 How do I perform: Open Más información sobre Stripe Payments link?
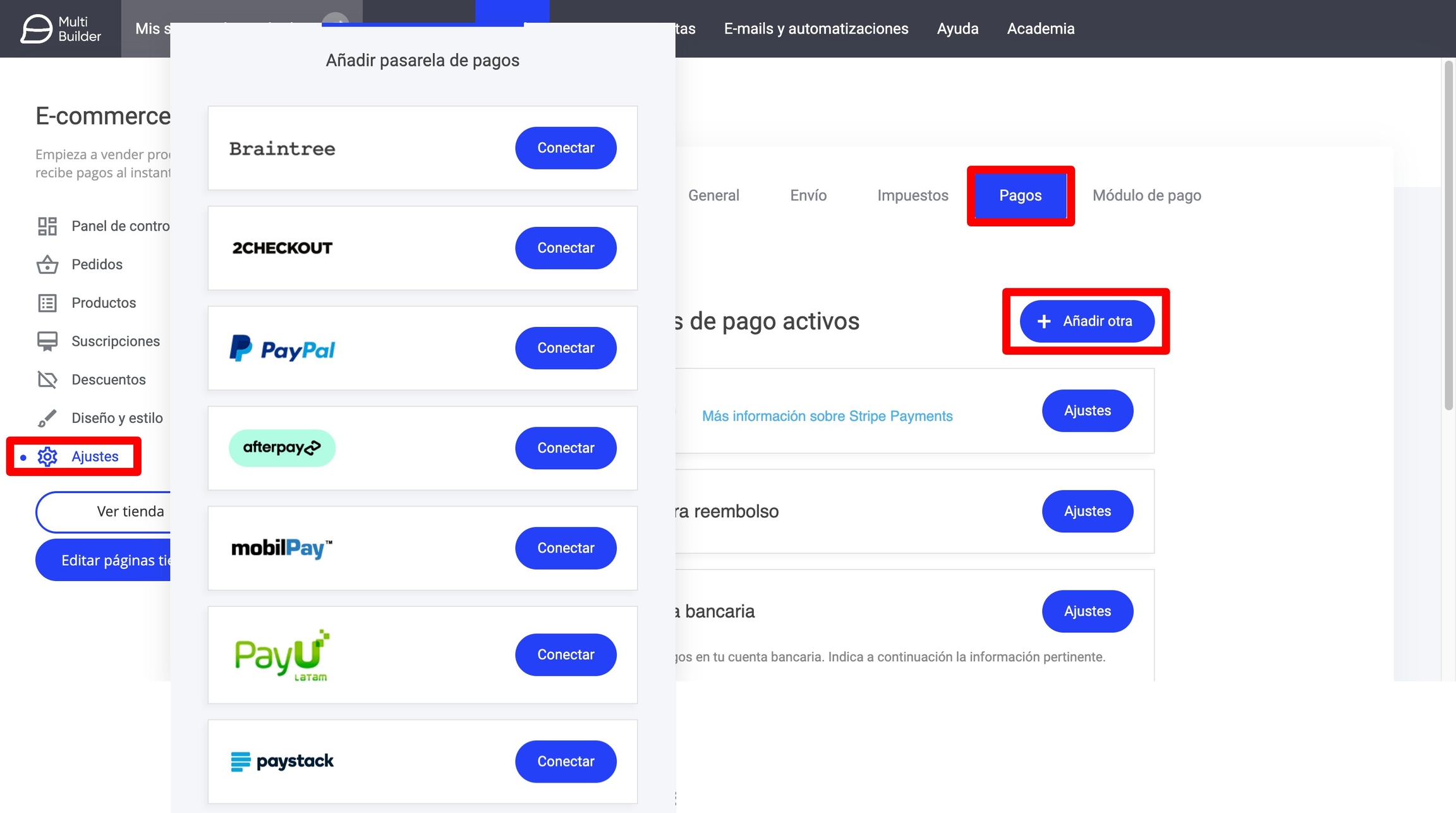(x=827, y=416)
